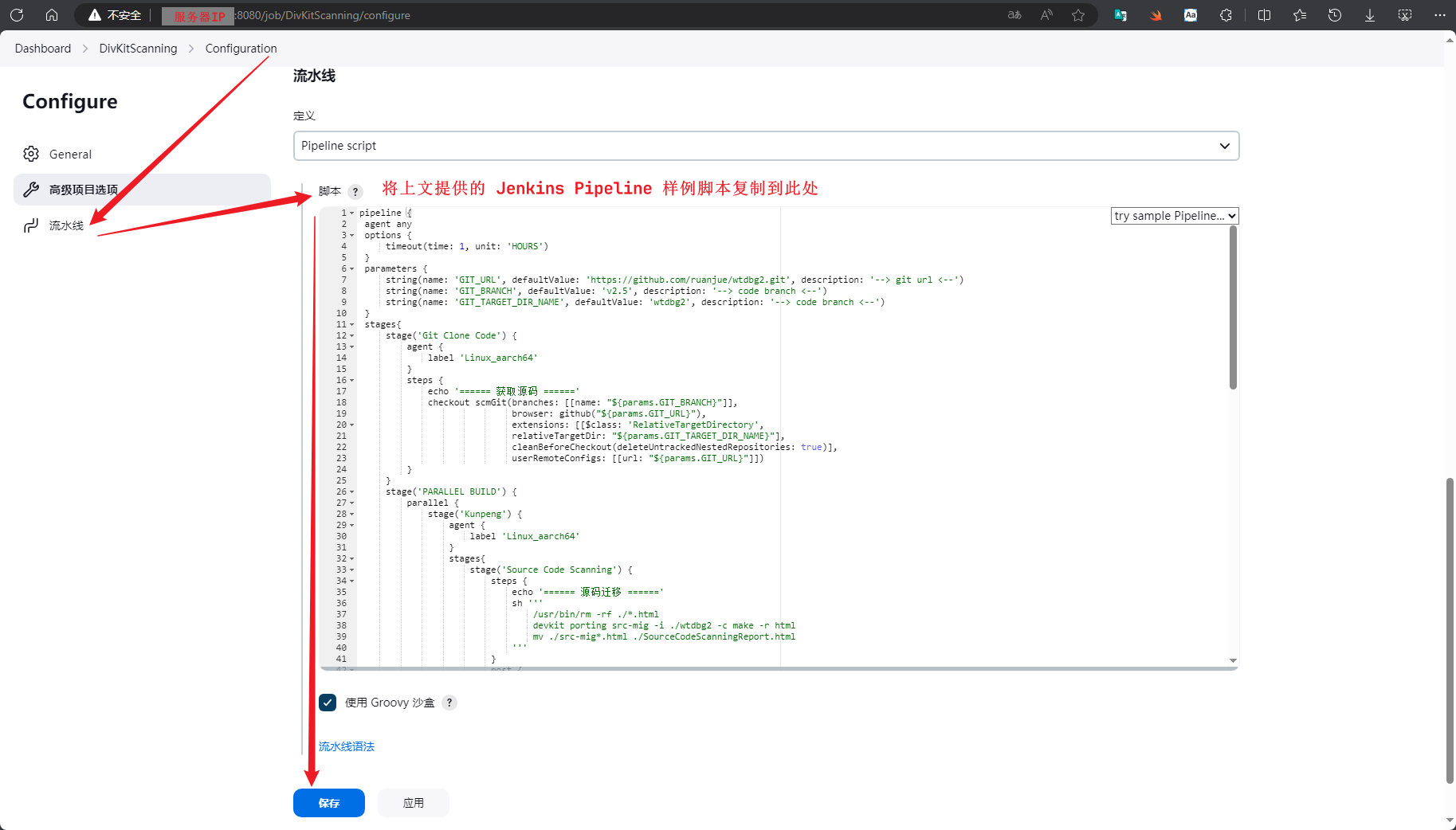Screen dimensions: 1456x830
Task: Open the 定义 Pipeline script dropdown
Action: click(x=767, y=146)
